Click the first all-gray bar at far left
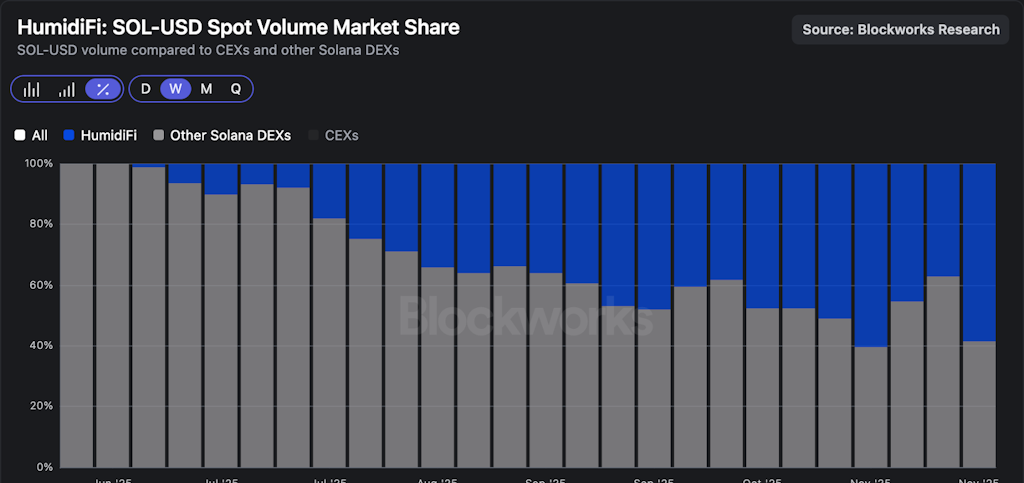Image resolution: width=1024 pixels, height=483 pixels. click(76, 315)
